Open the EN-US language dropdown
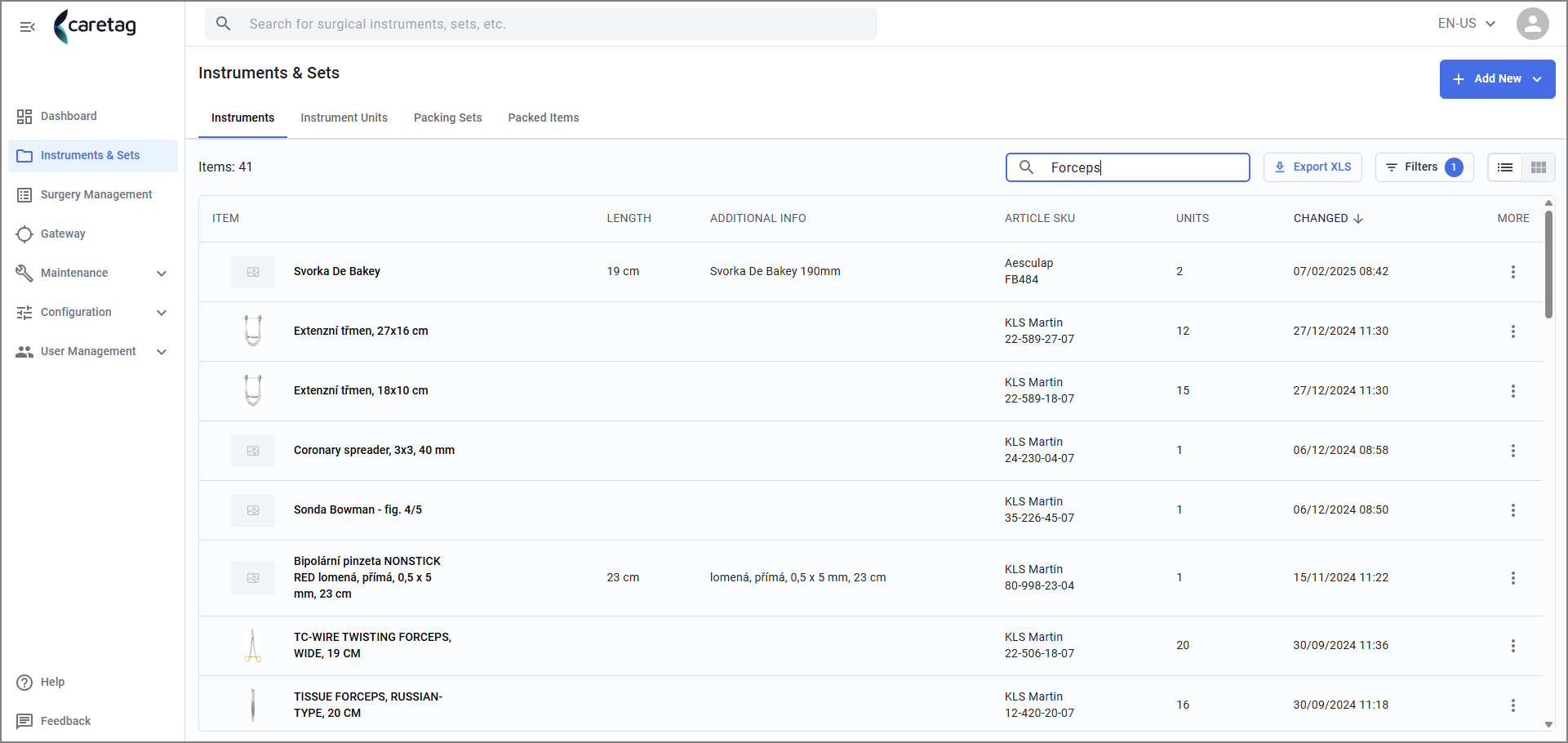 pyautogui.click(x=1467, y=24)
